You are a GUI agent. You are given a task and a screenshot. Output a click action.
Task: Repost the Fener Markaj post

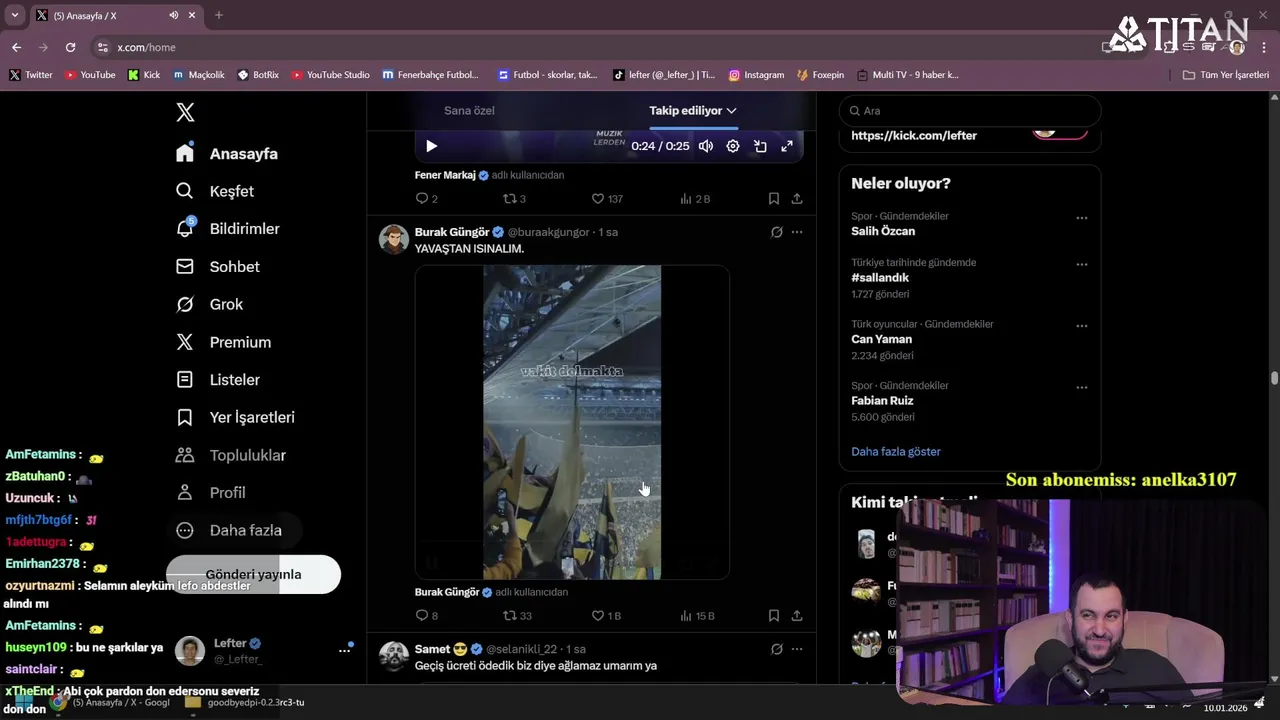(514, 199)
